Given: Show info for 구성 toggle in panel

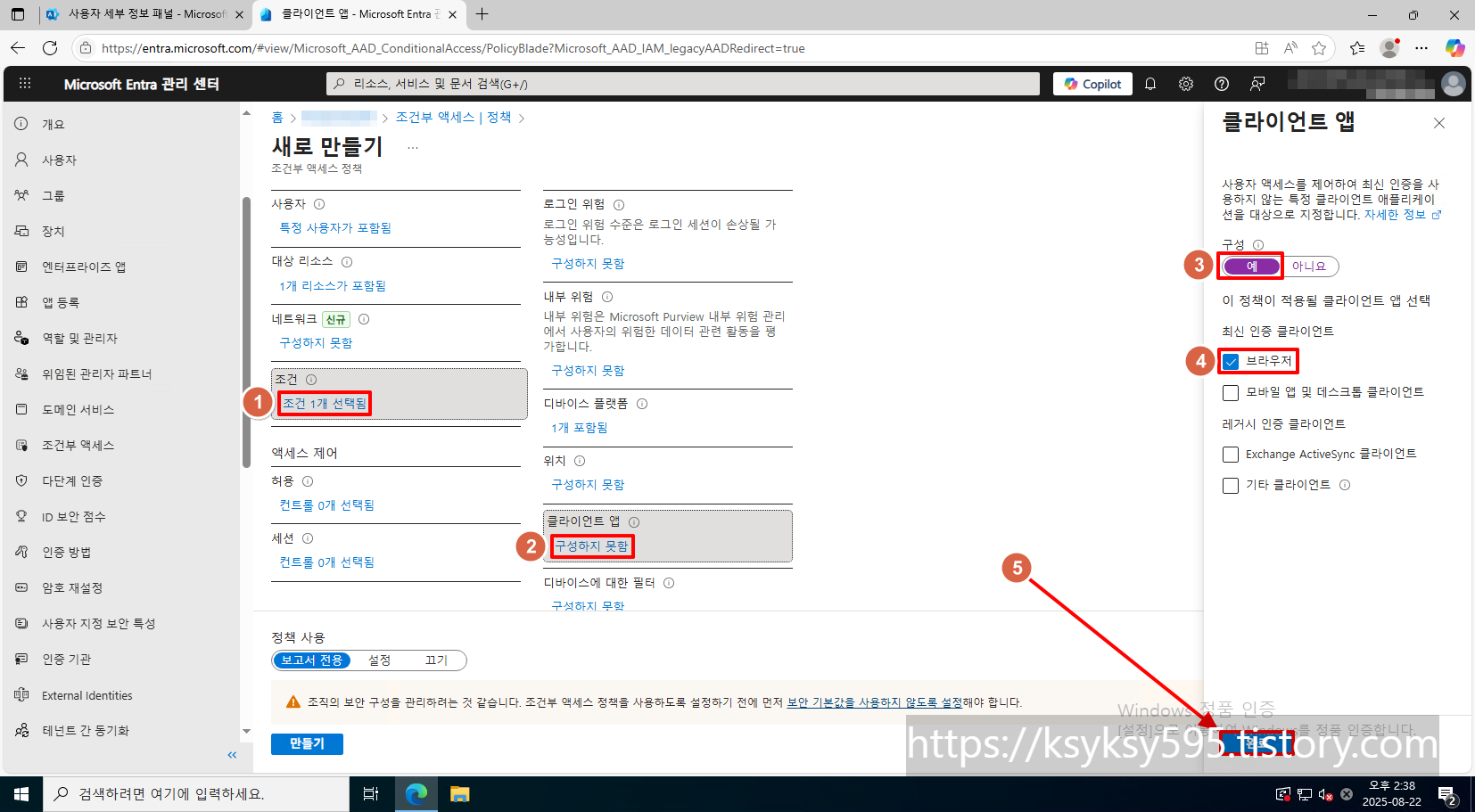Looking at the screenshot, I should tap(1258, 245).
